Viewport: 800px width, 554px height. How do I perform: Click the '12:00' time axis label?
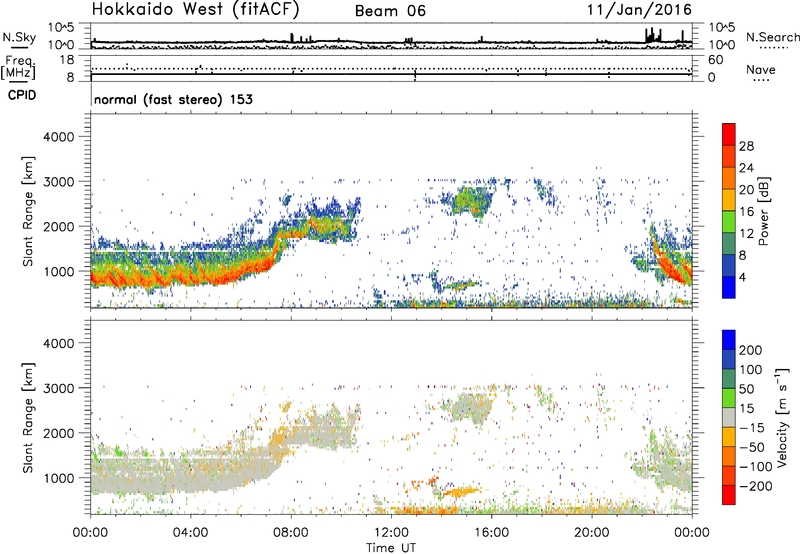(391, 533)
